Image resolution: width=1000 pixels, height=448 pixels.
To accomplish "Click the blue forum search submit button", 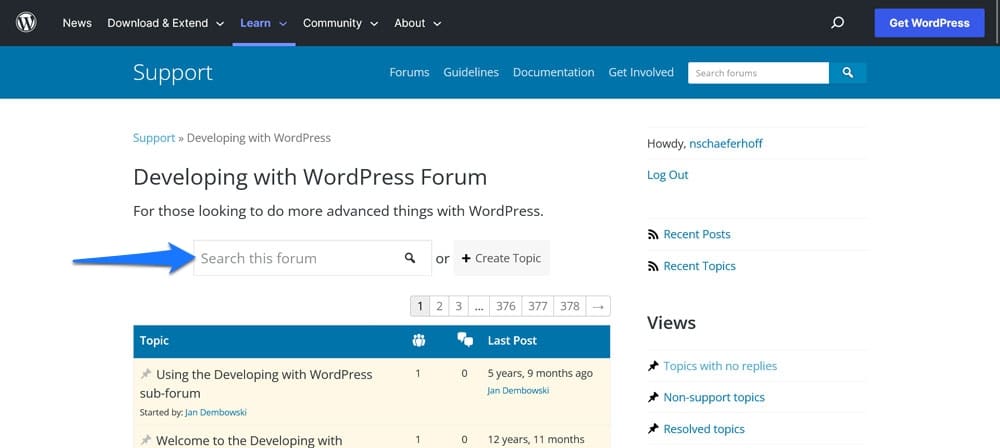I will tap(848, 73).
